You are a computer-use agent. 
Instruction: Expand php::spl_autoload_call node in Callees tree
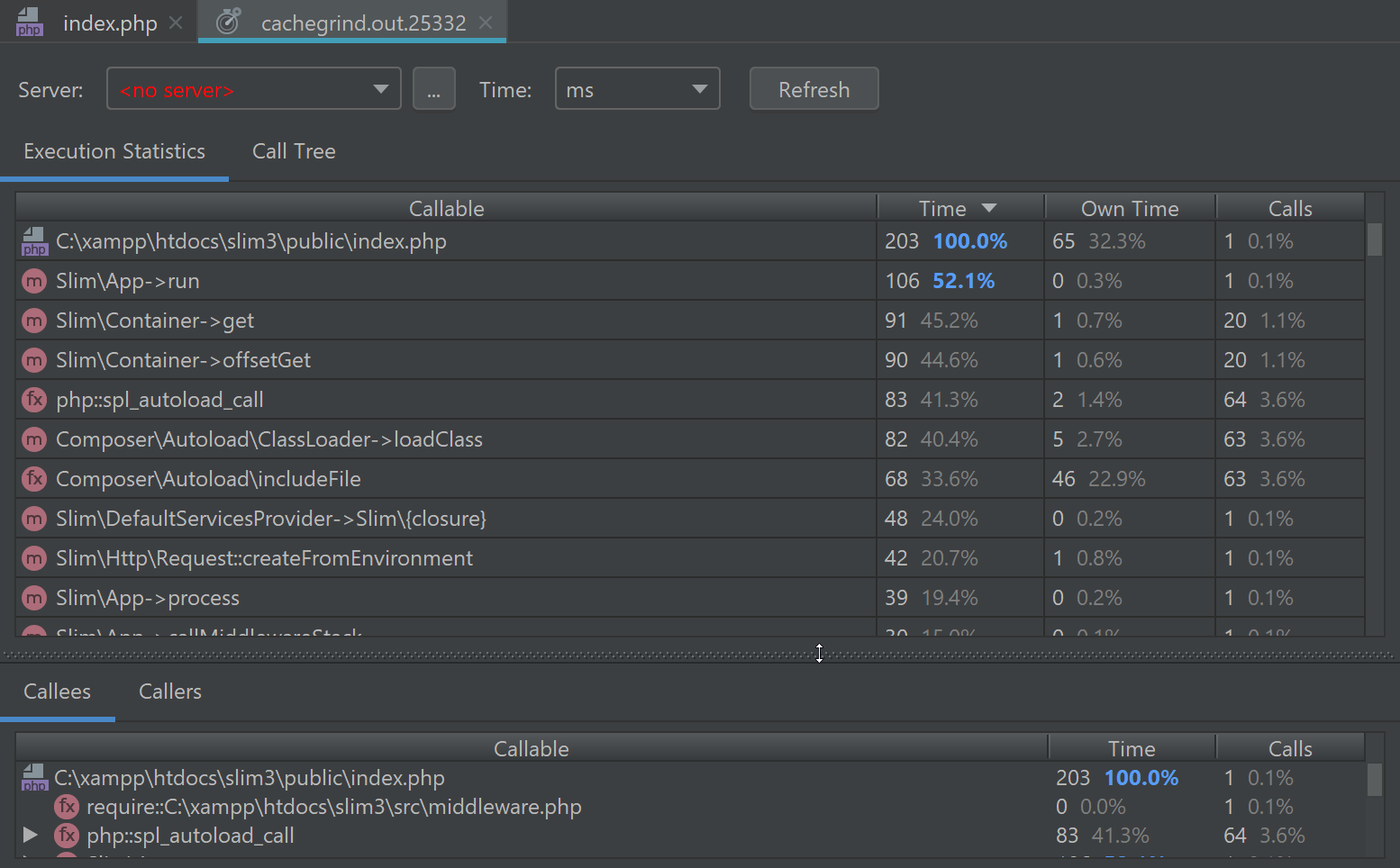[30, 835]
